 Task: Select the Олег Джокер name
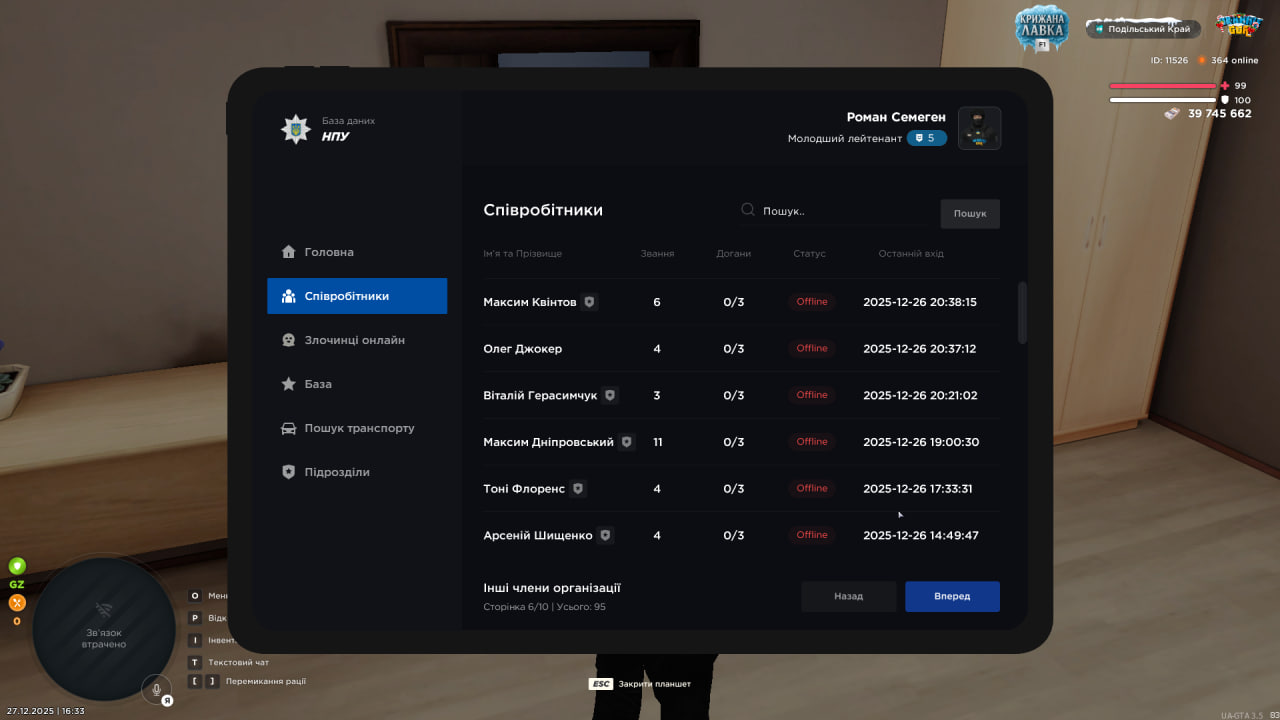pyautogui.click(x=522, y=349)
